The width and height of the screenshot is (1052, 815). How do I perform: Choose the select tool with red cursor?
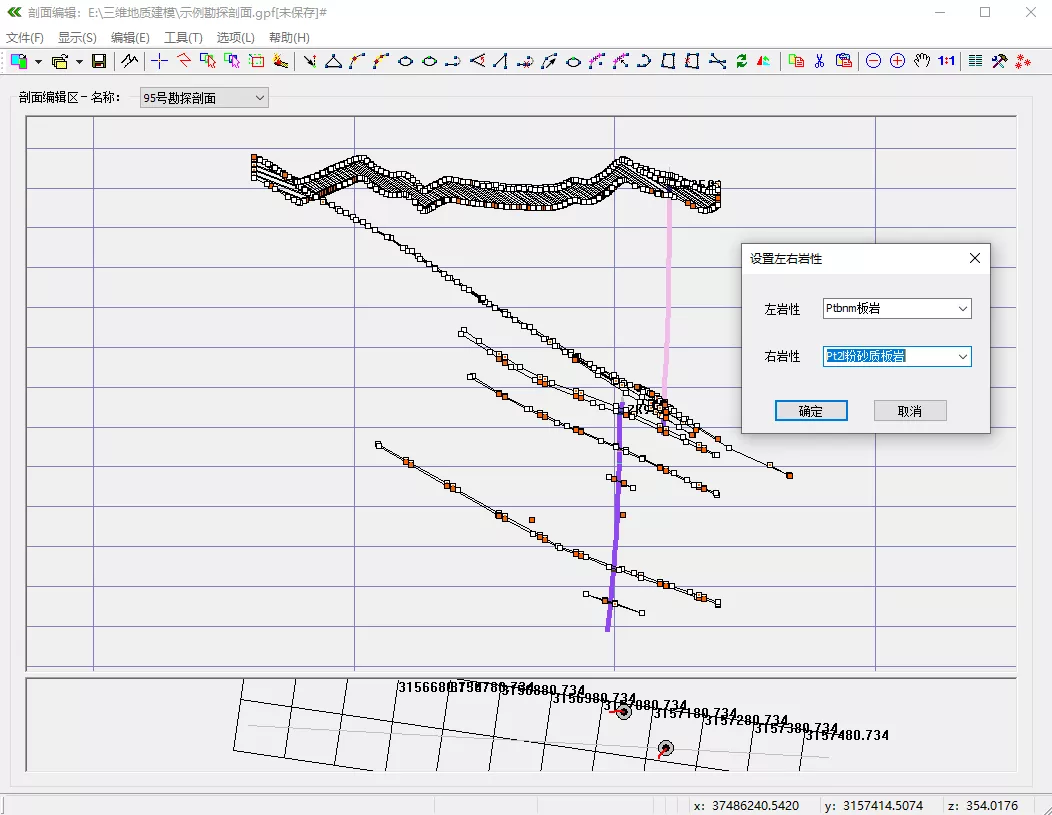click(208, 61)
